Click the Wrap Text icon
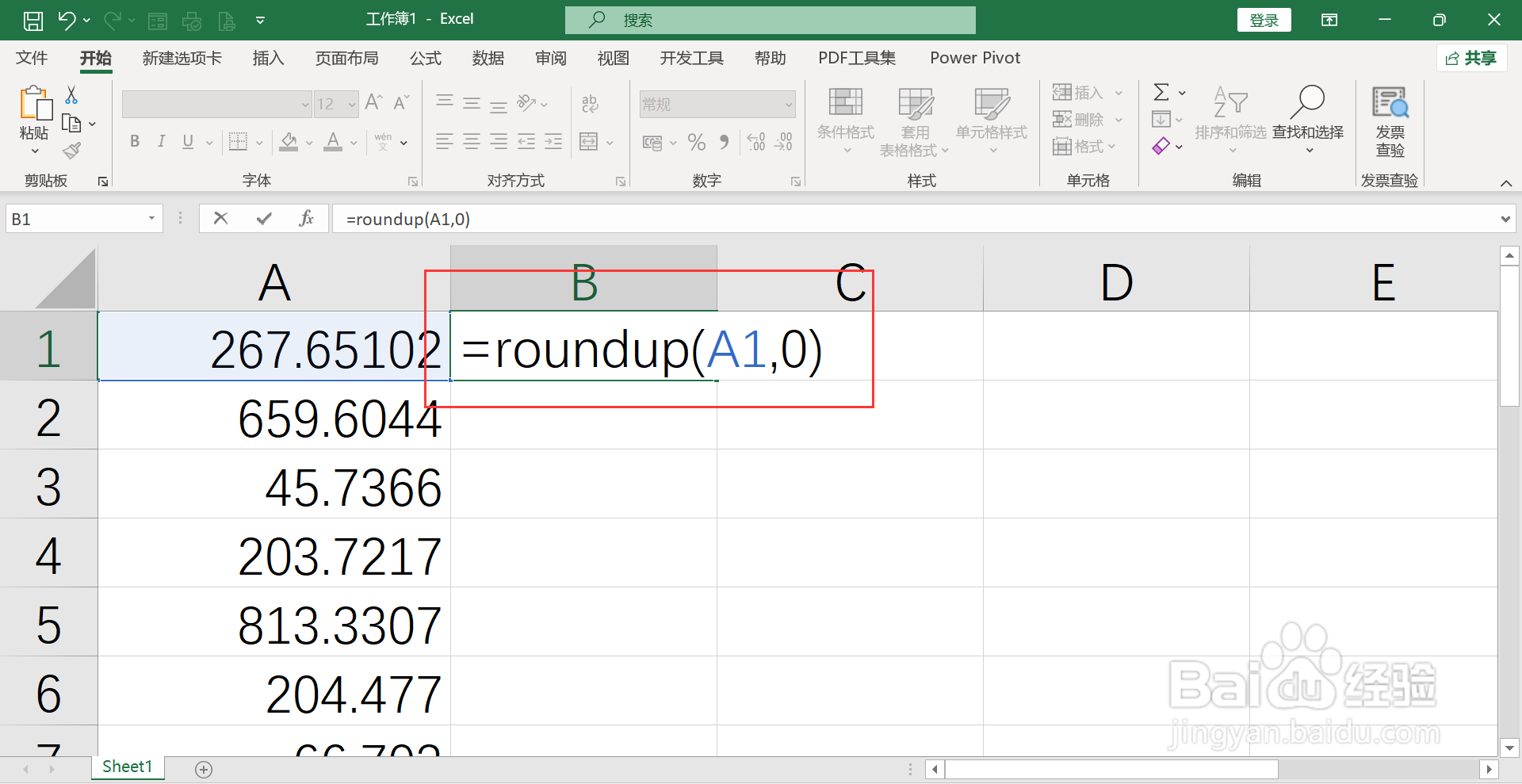The image size is (1522, 784). pyautogui.click(x=590, y=103)
